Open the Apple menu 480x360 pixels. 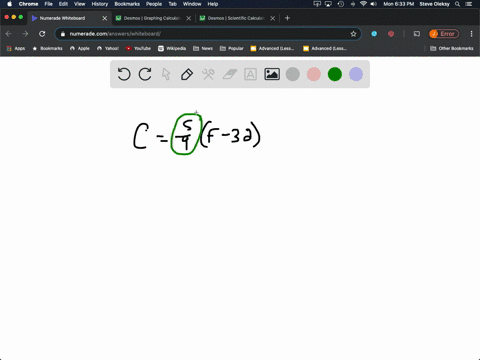[x=9, y=4]
